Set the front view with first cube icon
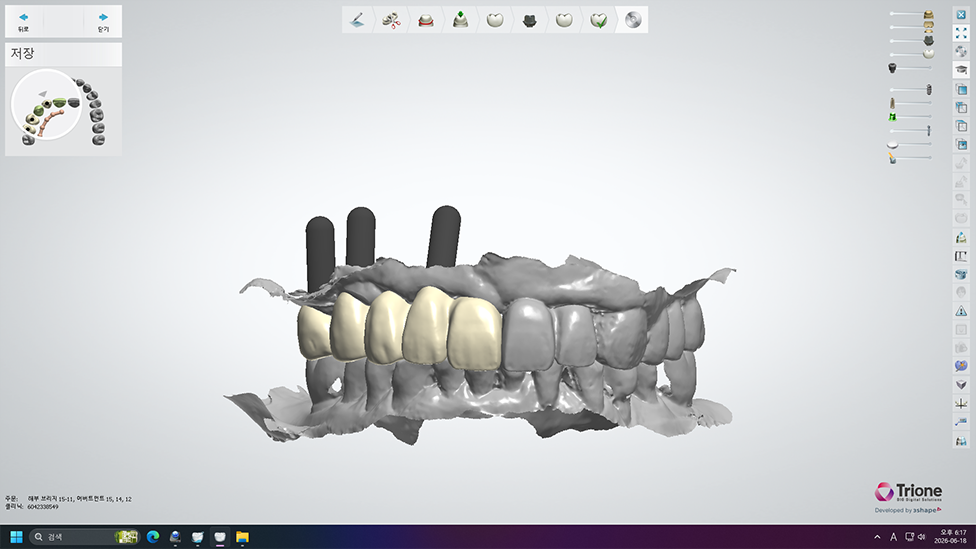The height and width of the screenshot is (549, 976). tap(961, 90)
